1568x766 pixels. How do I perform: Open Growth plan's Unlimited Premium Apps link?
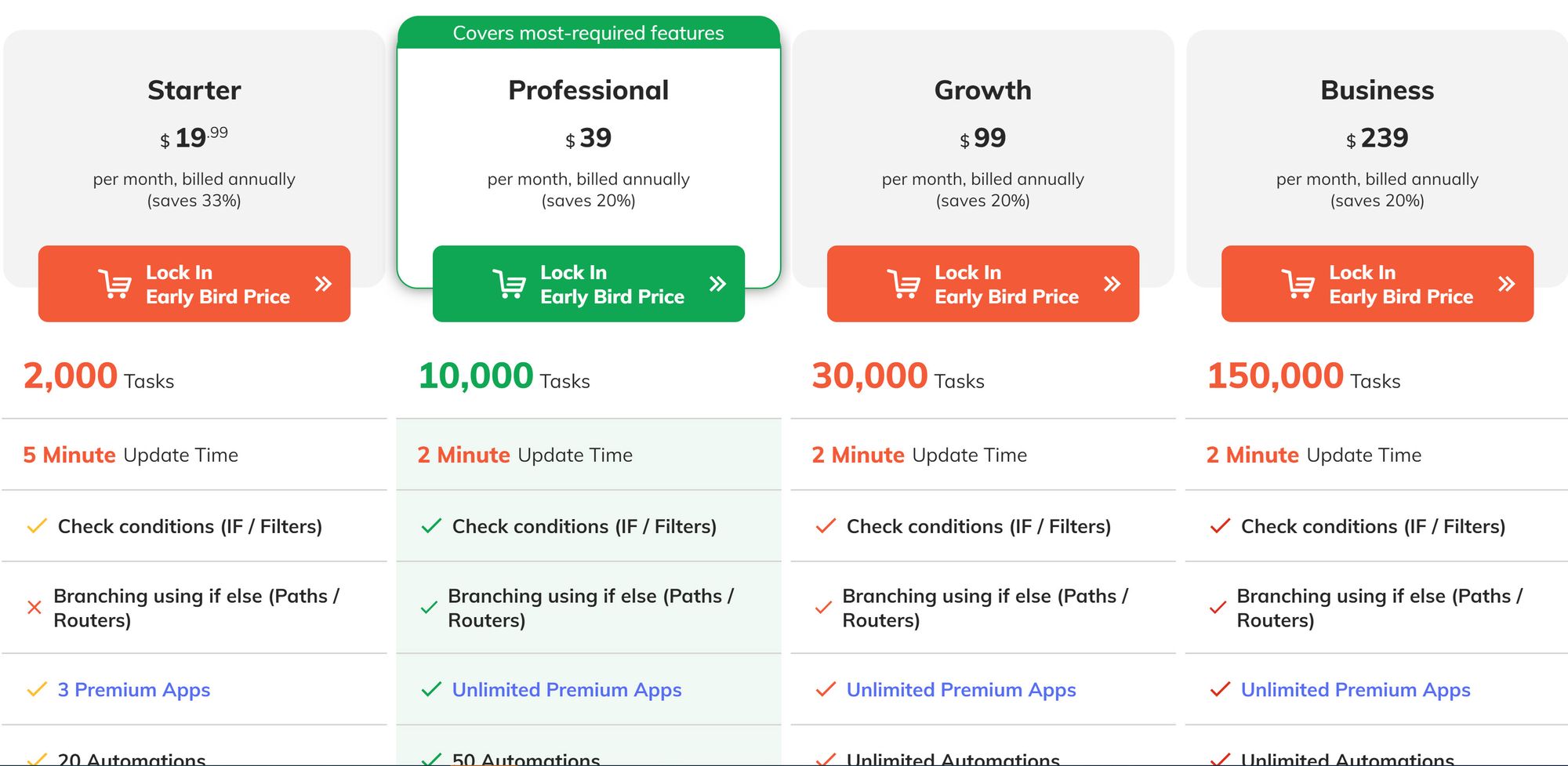(x=961, y=690)
